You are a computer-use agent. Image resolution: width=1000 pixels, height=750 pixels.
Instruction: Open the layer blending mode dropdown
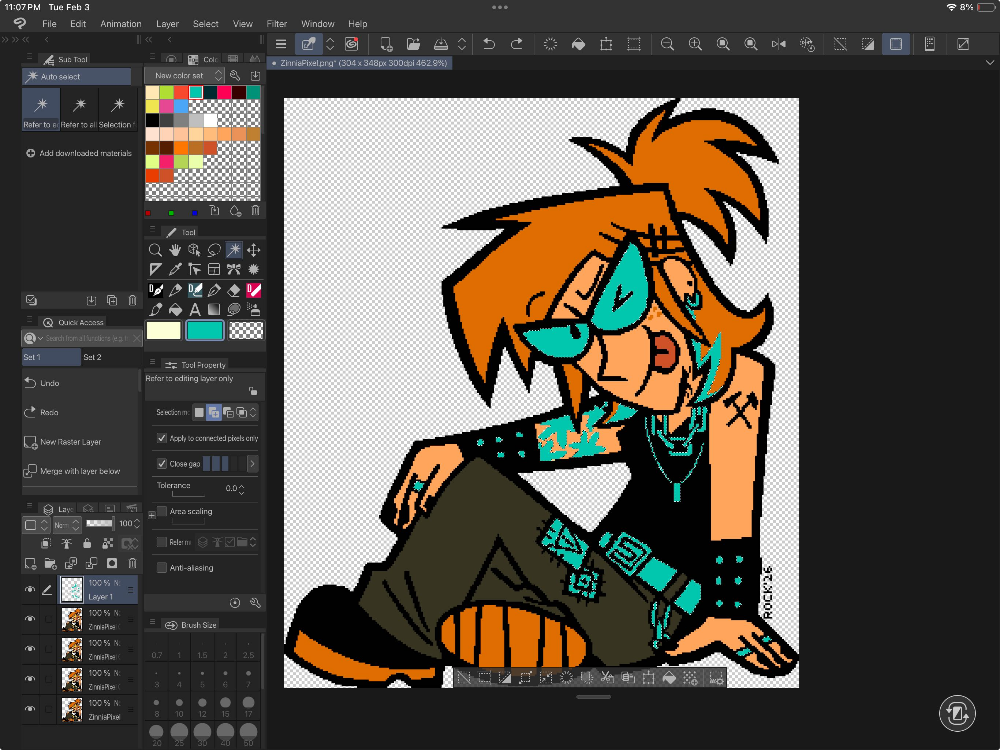(x=66, y=524)
